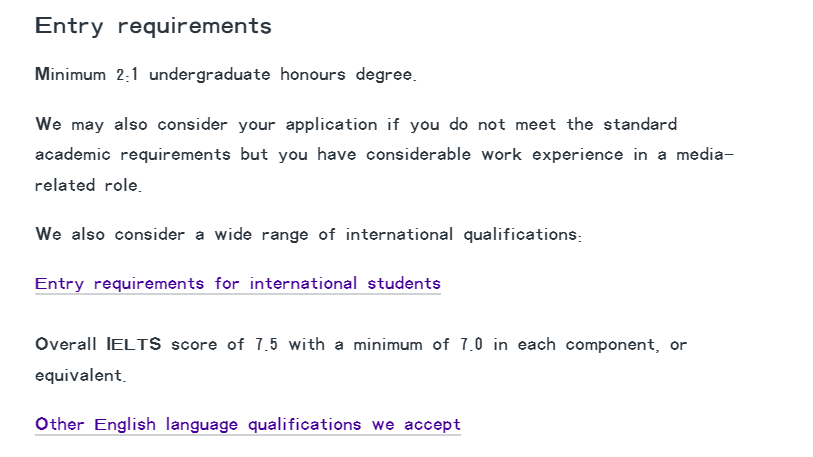The image size is (813, 457).
Task: Click the Minimum 2:1 undergraduate honours degree sentence
Action: pyautogui.click(x=225, y=75)
